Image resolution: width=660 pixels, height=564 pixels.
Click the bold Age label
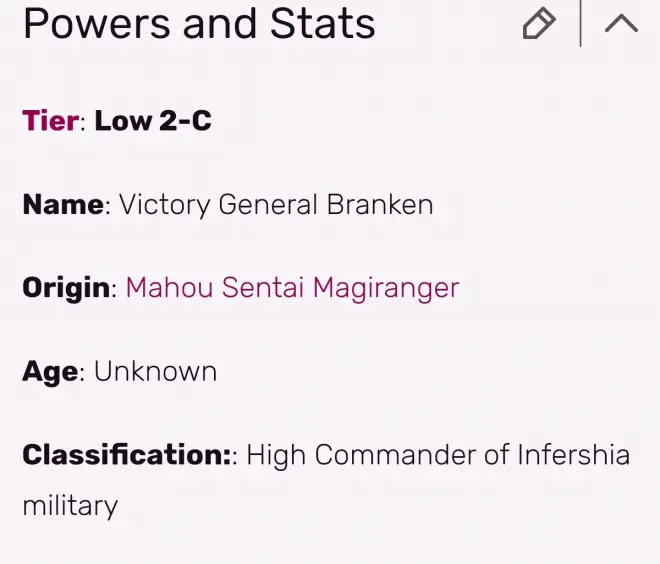[50, 372]
